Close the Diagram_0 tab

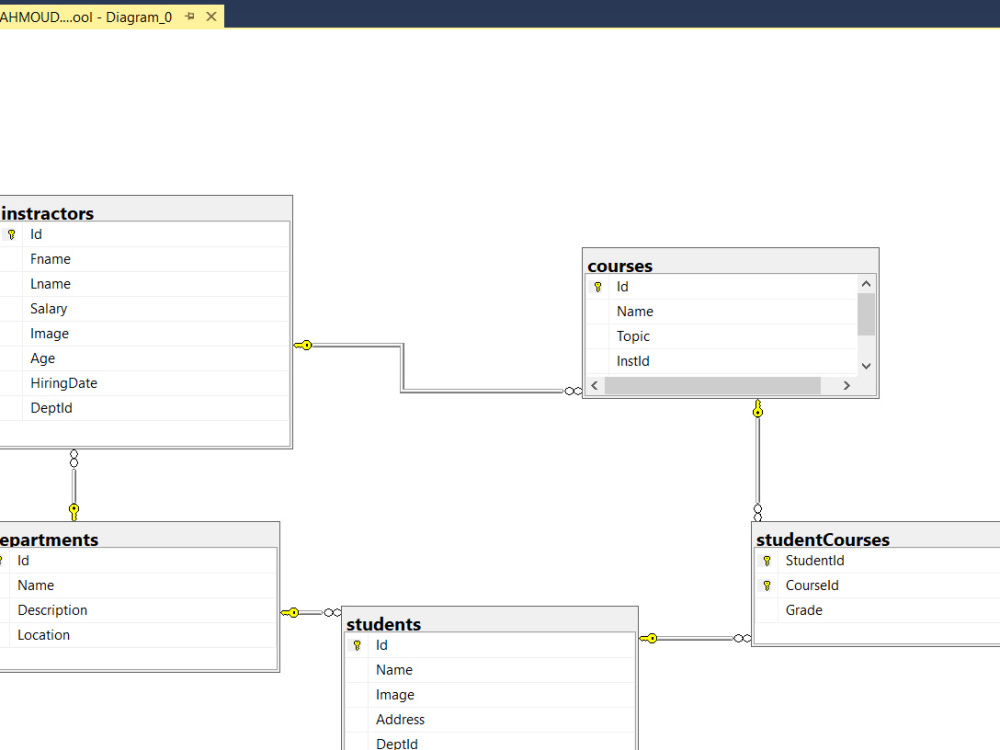[211, 17]
